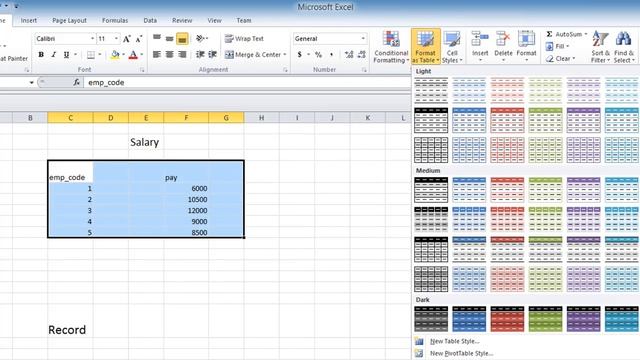Close the Format as Table gallery button
Viewport: 640px width, 360px height.
pyautogui.click(x=425, y=47)
